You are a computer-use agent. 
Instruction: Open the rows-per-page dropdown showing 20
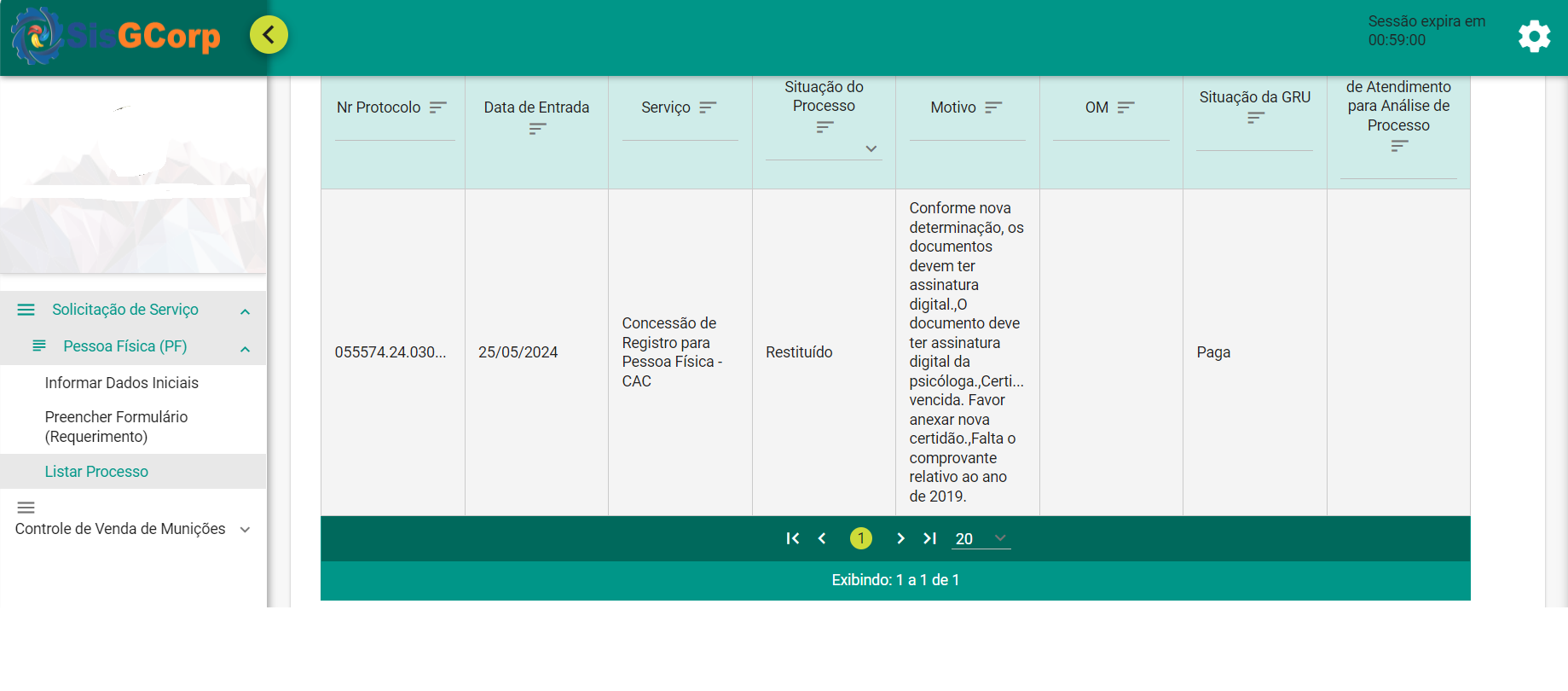[981, 538]
